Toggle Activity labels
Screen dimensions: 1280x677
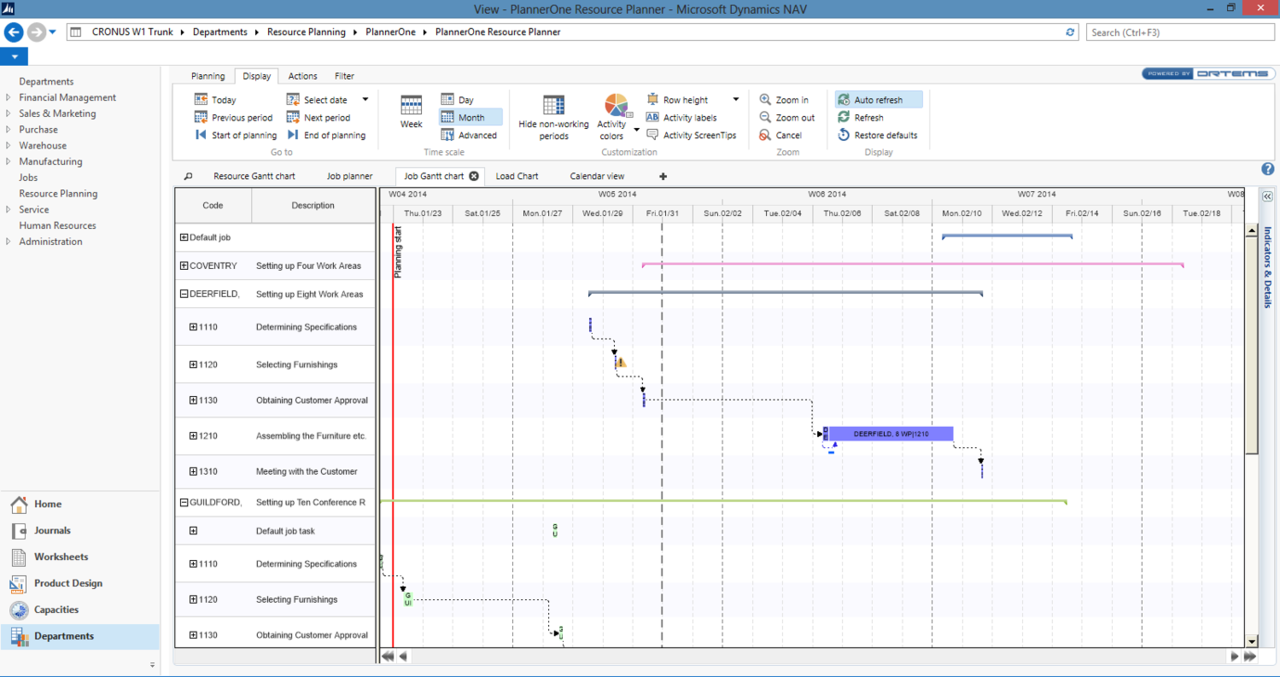pyautogui.click(x=681, y=118)
